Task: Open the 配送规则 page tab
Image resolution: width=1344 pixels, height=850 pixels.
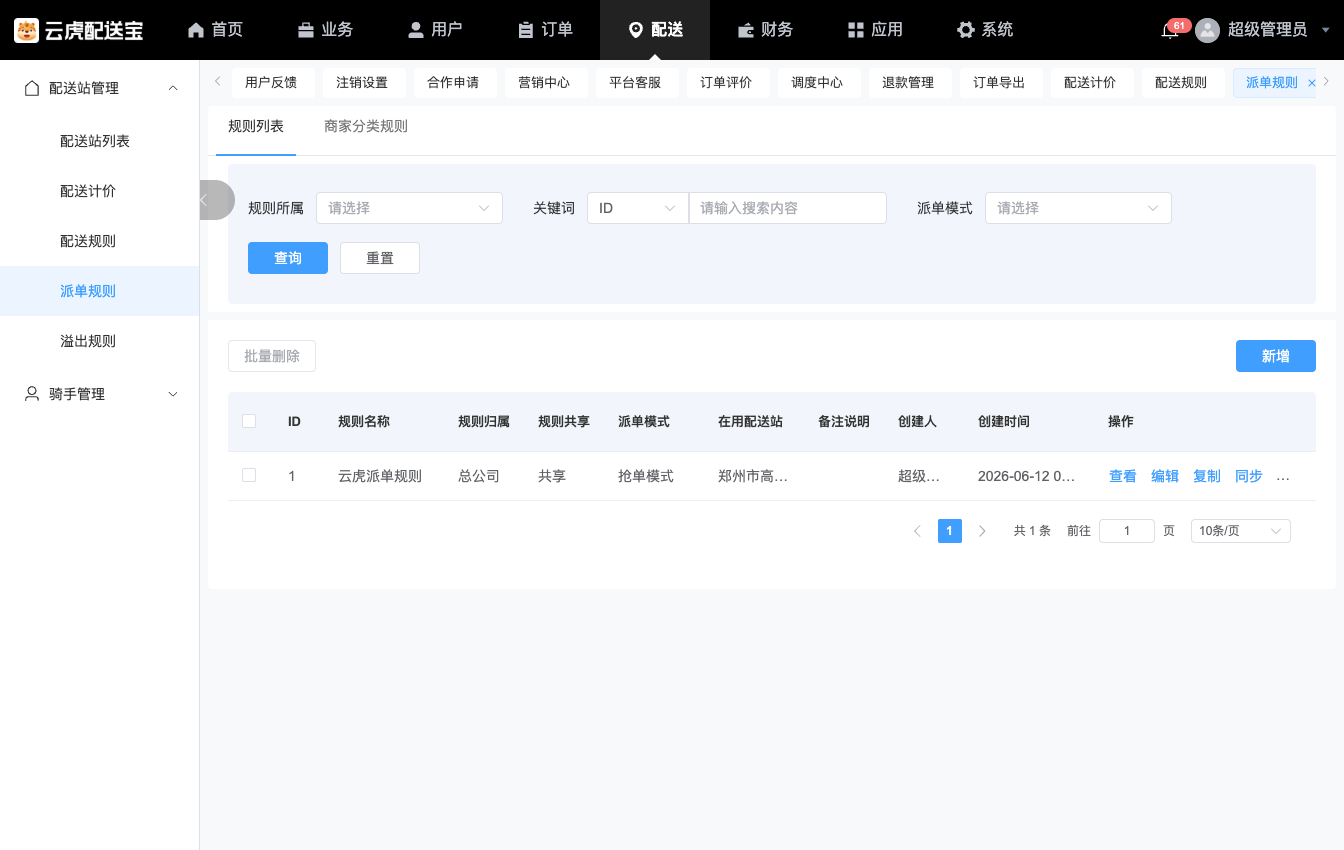Action: point(1181,83)
